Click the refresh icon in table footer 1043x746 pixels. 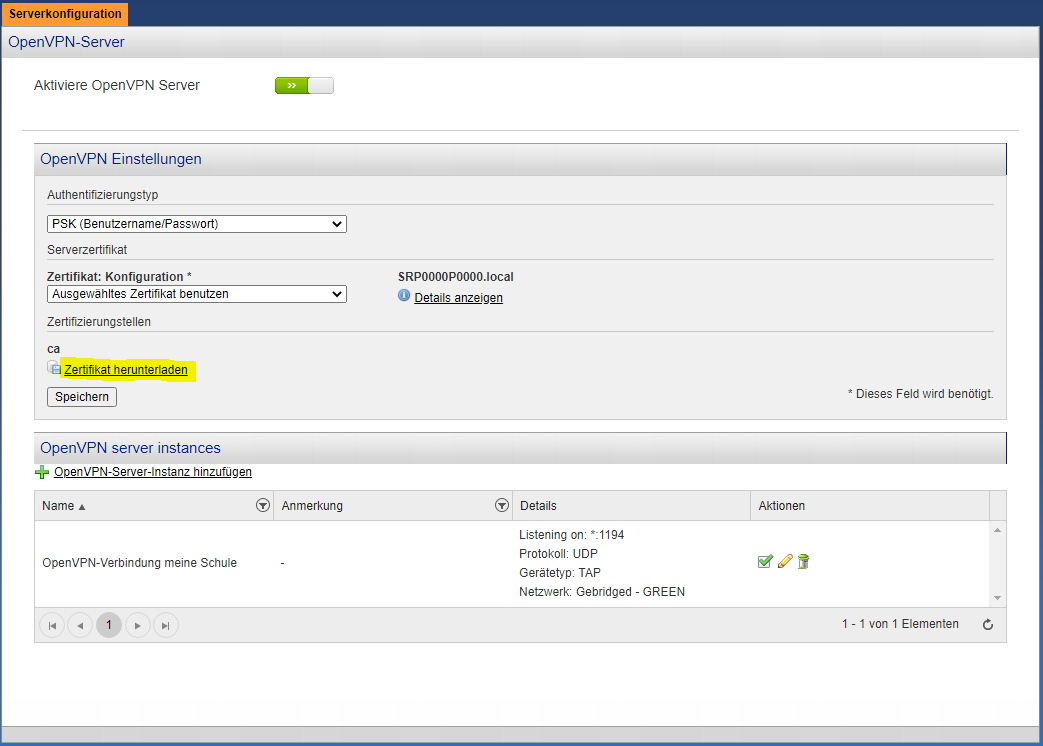coord(988,624)
